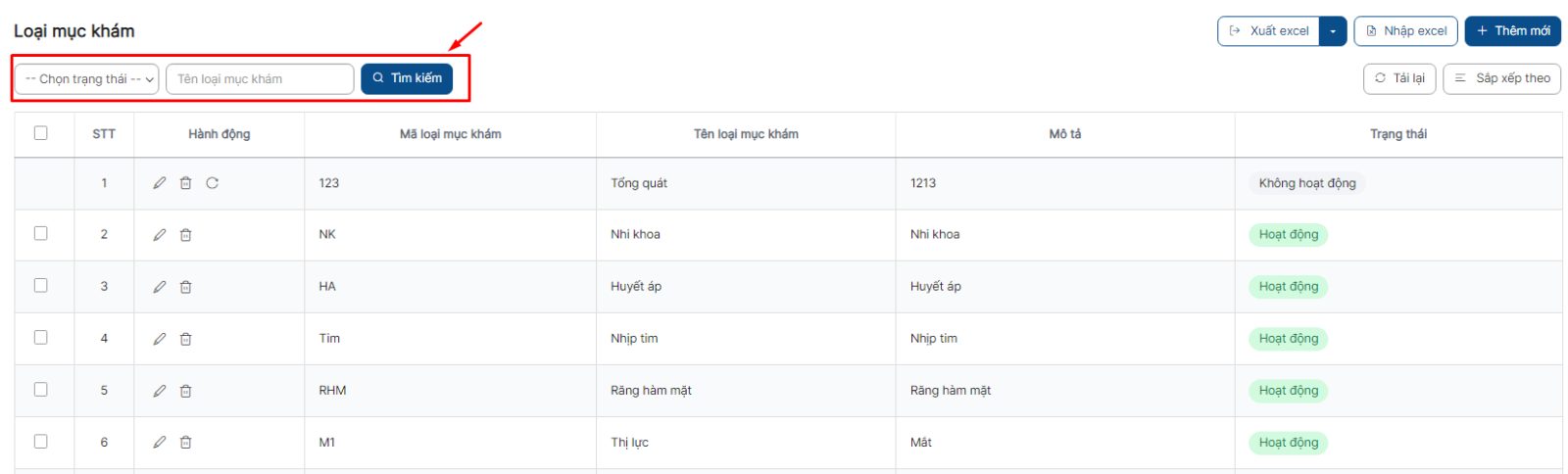This screenshot has height=474, width=1568.
Task: Click the Thêm mới button
Action: pos(1513,31)
